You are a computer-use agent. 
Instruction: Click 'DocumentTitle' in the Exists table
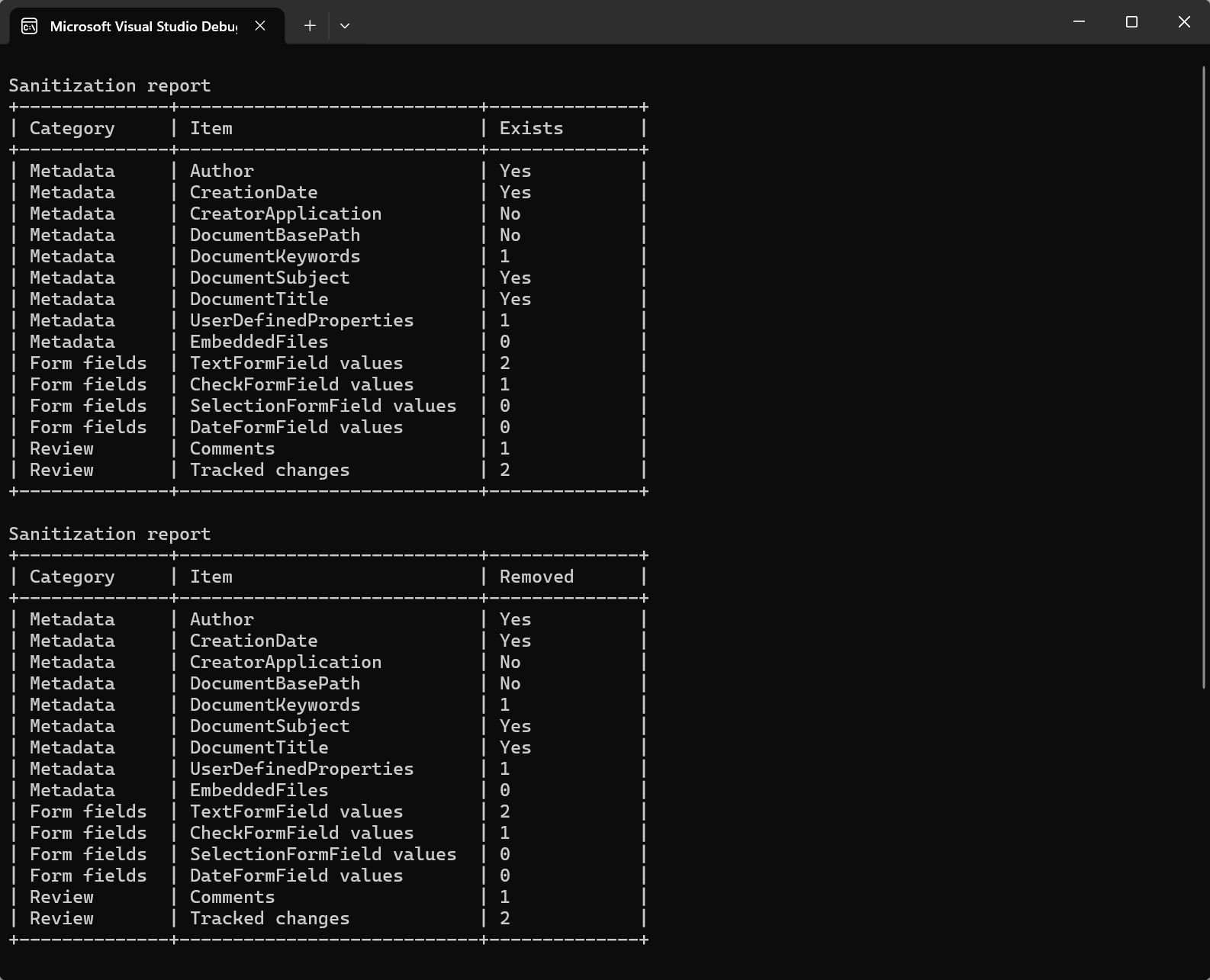tap(259, 299)
